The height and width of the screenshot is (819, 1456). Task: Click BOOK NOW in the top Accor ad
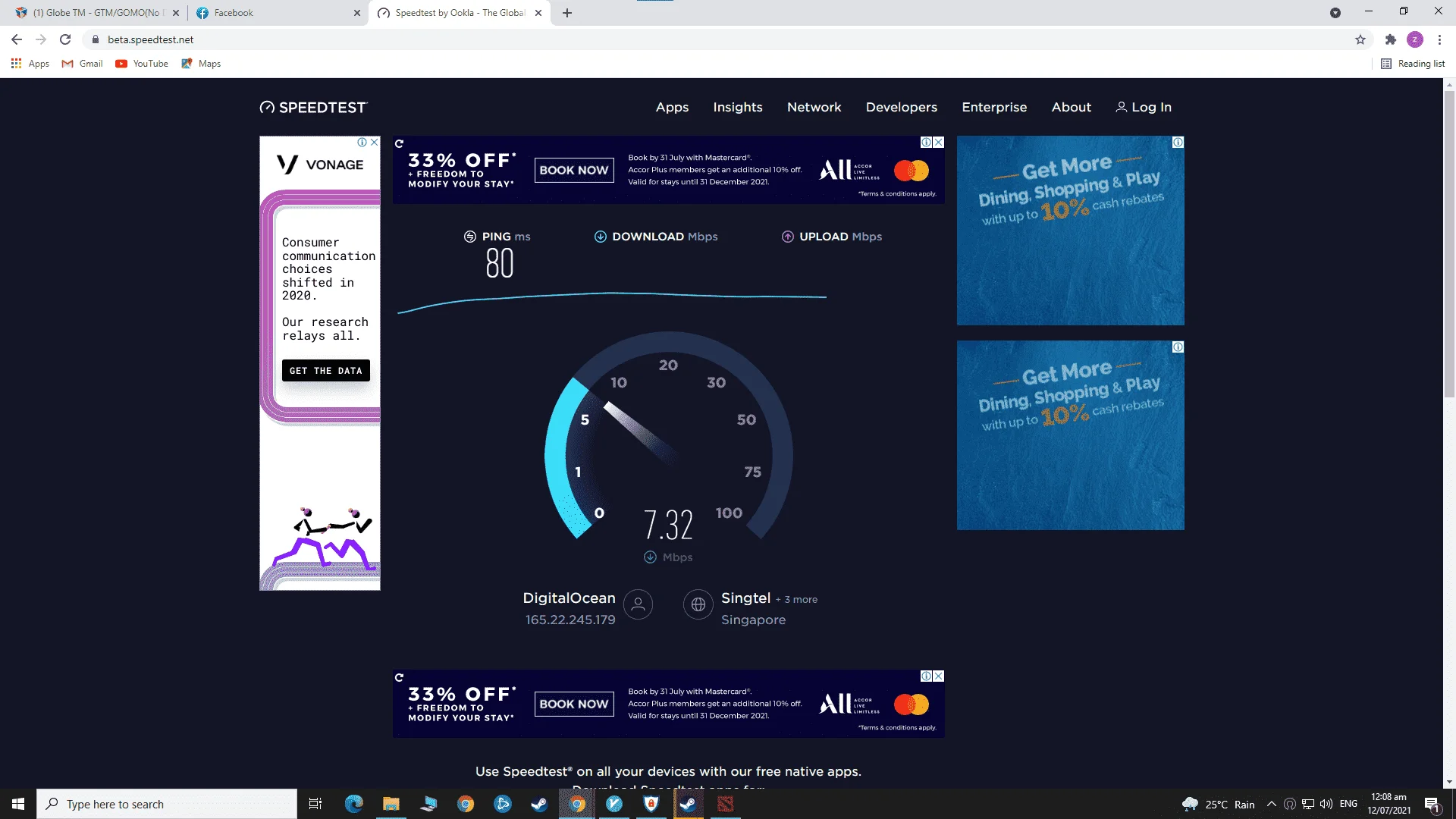[x=574, y=170]
